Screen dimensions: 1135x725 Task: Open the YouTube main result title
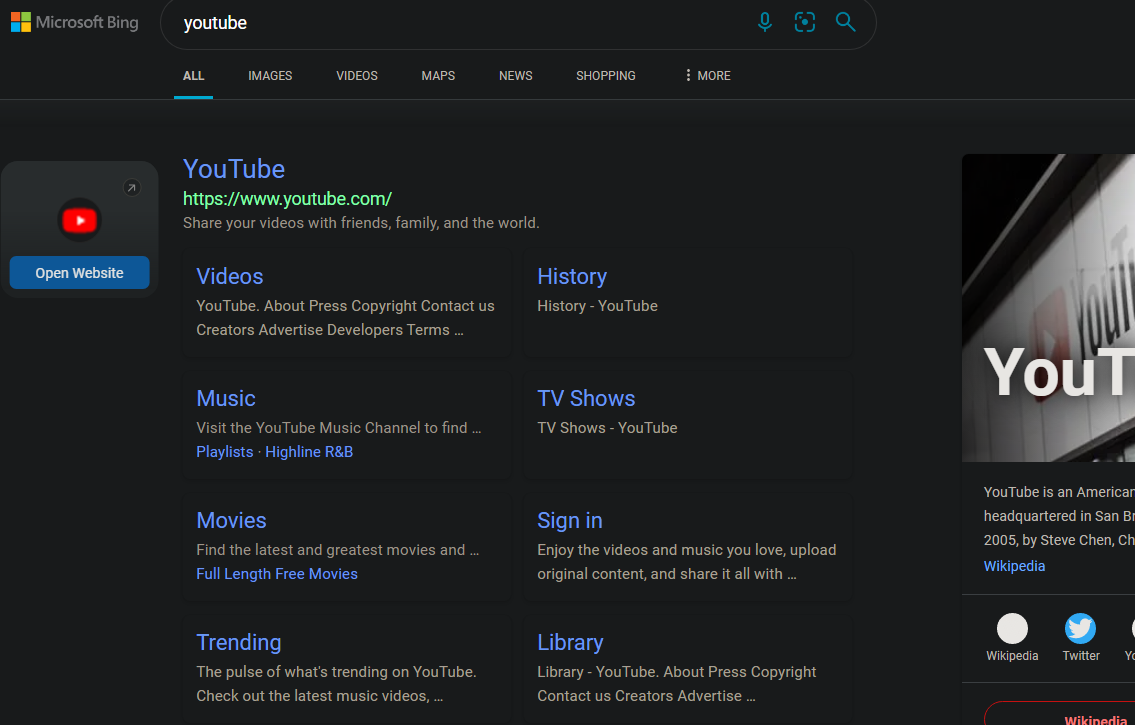[234, 169]
